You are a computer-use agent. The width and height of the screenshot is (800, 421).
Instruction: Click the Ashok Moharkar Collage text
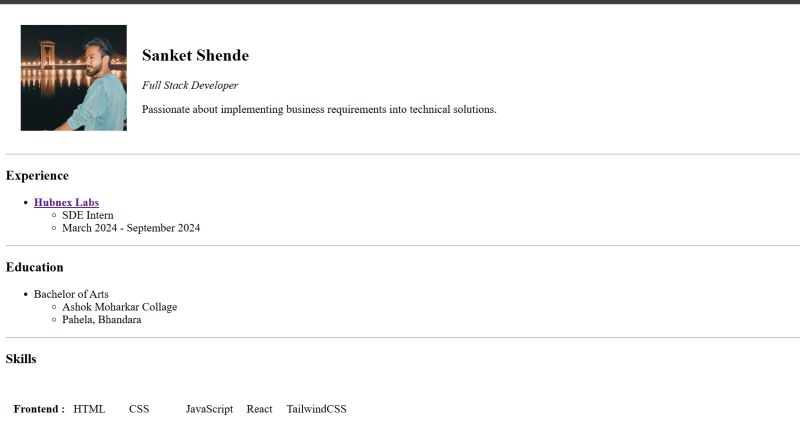click(119, 307)
